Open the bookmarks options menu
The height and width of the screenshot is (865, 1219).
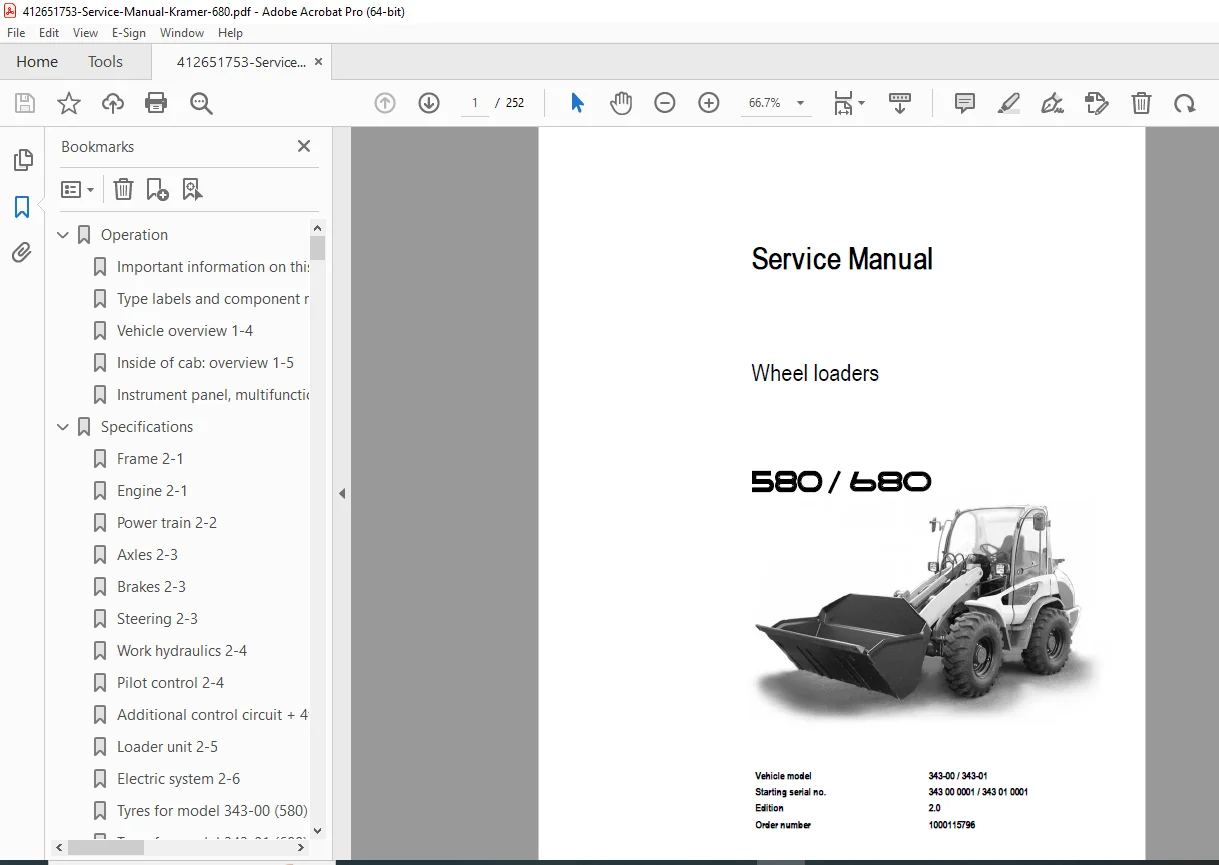78,189
